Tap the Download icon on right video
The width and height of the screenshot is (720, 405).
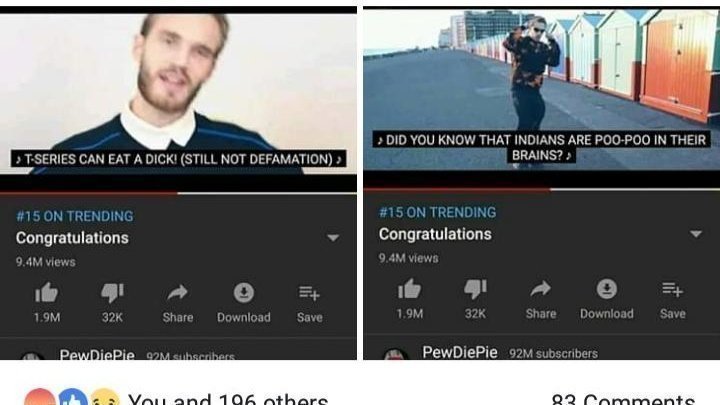(607, 289)
